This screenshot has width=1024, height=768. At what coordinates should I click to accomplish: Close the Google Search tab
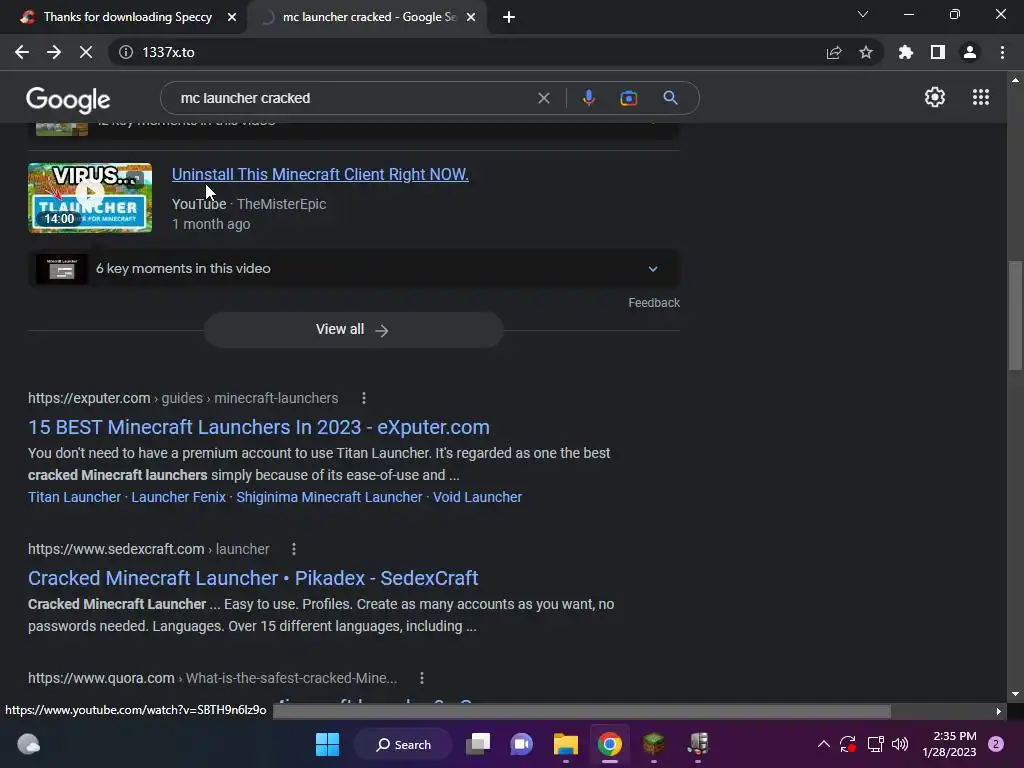click(x=471, y=17)
